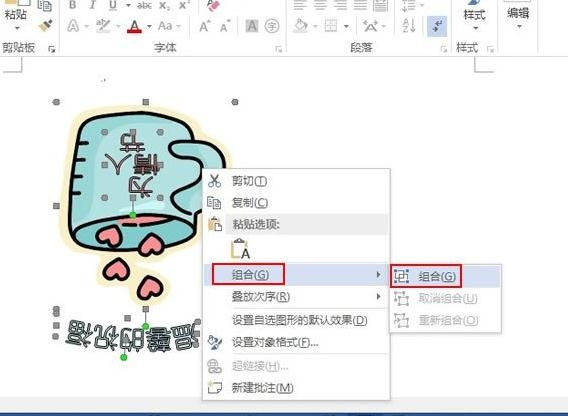Open the font color dropdown arrow
The width and height of the screenshot is (568, 416).
coord(149,26)
